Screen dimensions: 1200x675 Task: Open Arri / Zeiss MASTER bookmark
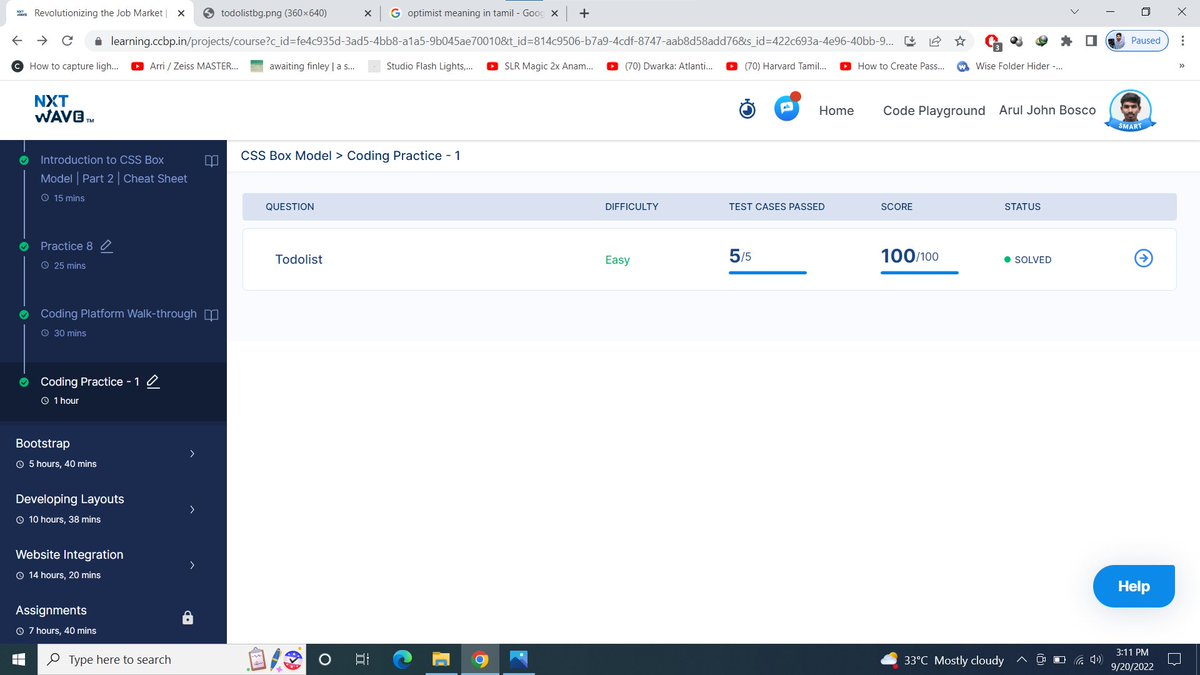click(x=186, y=67)
